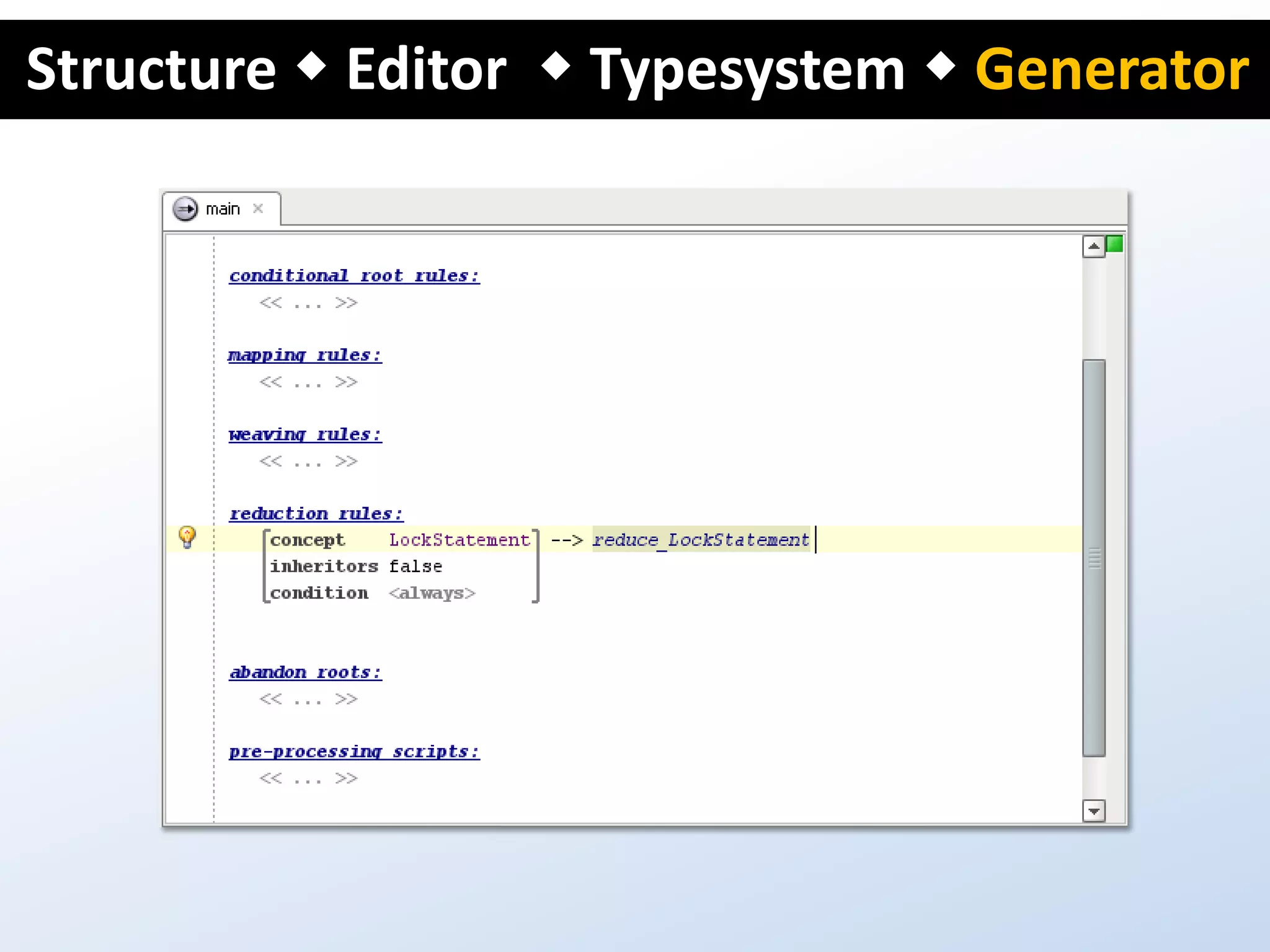Click the 'condition' keyword label

click(x=319, y=593)
